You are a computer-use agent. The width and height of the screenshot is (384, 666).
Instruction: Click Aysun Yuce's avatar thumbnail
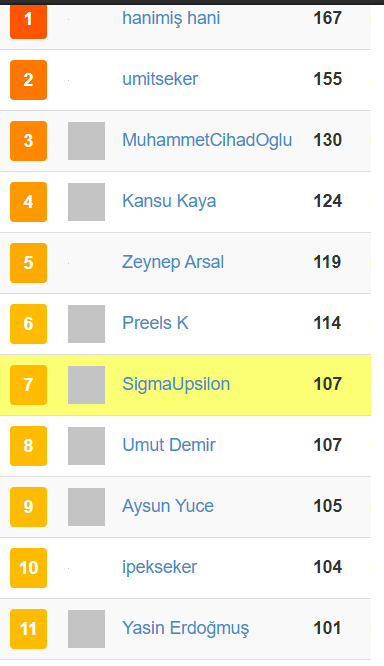click(x=86, y=507)
